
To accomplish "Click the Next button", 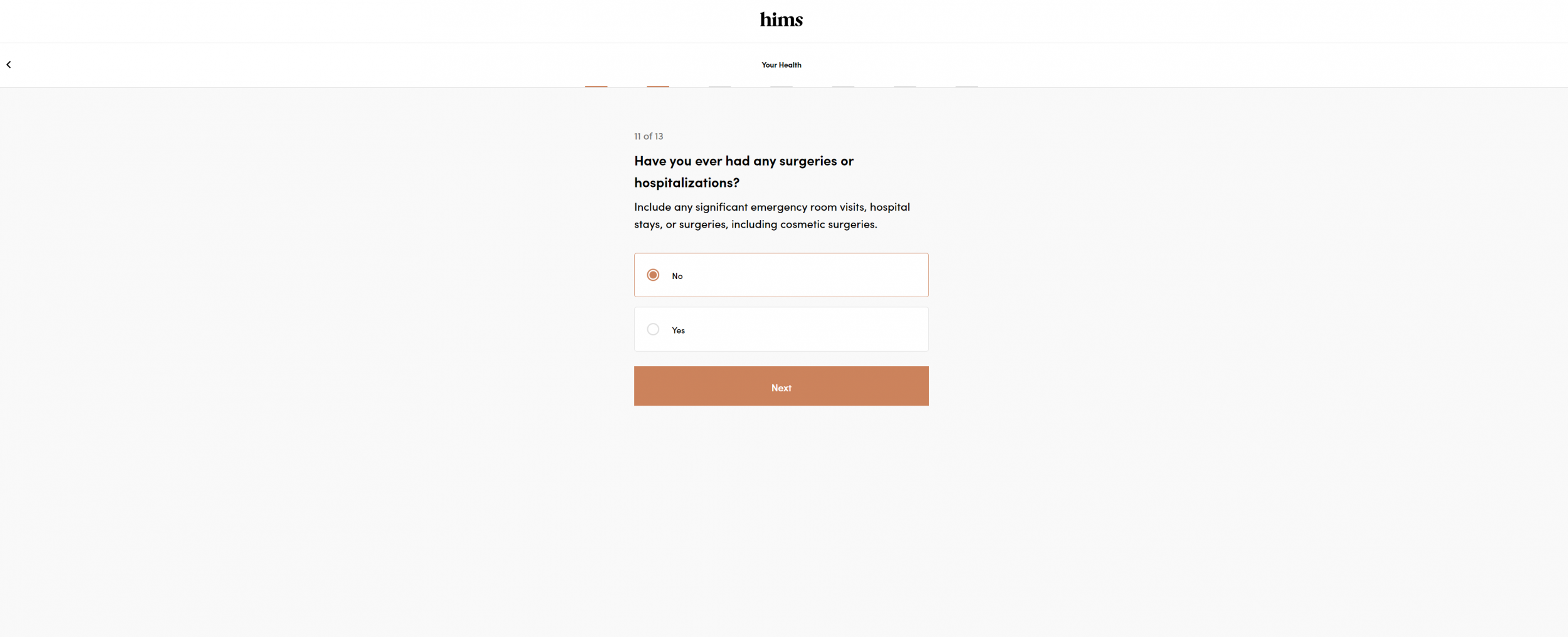I will pos(781,386).
